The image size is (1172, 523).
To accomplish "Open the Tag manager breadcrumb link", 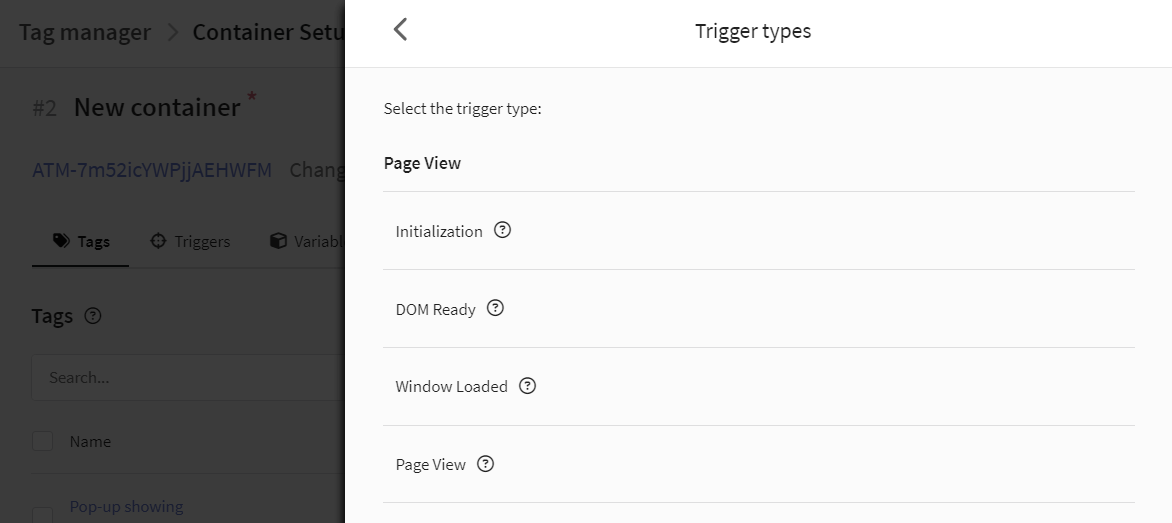I will tap(84, 32).
